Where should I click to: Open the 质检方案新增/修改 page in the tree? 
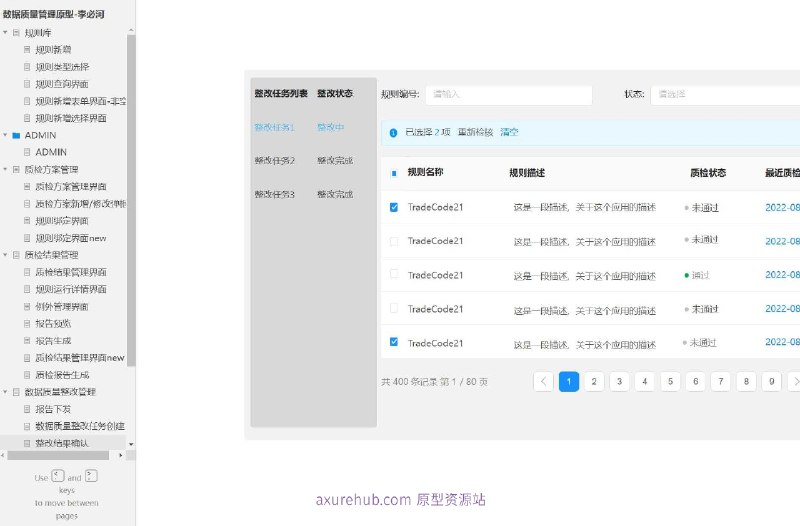(x=80, y=204)
